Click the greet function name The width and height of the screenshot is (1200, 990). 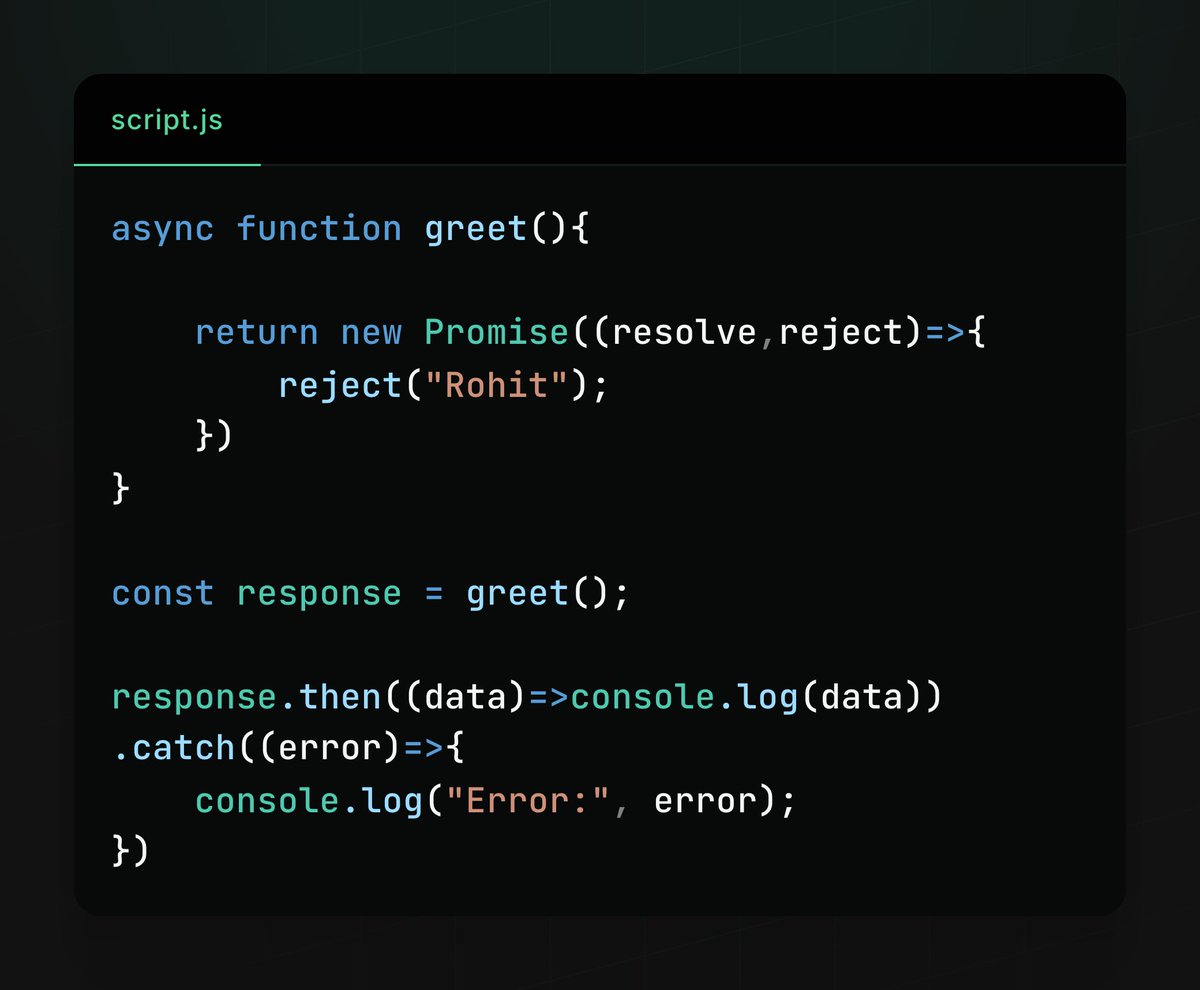pyautogui.click(x=476, y=228)
